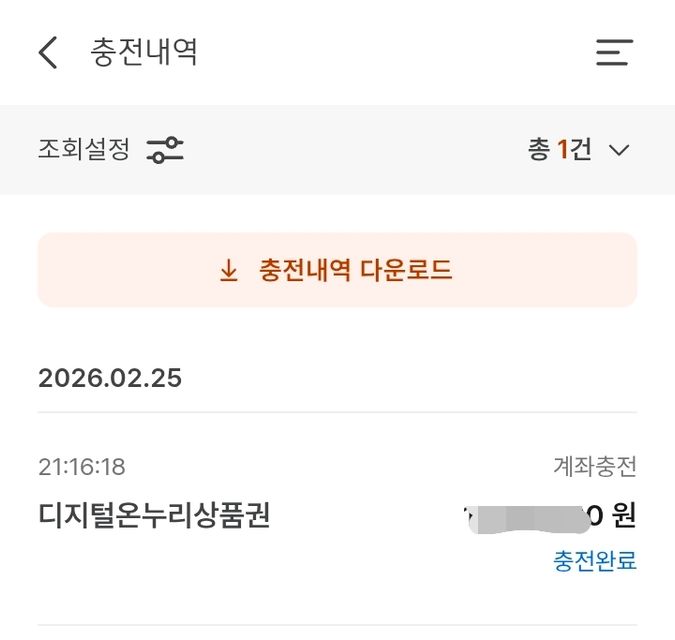Expand the chevron beside 총 1건
675x640 pixels.
click(x=619, y=150)
